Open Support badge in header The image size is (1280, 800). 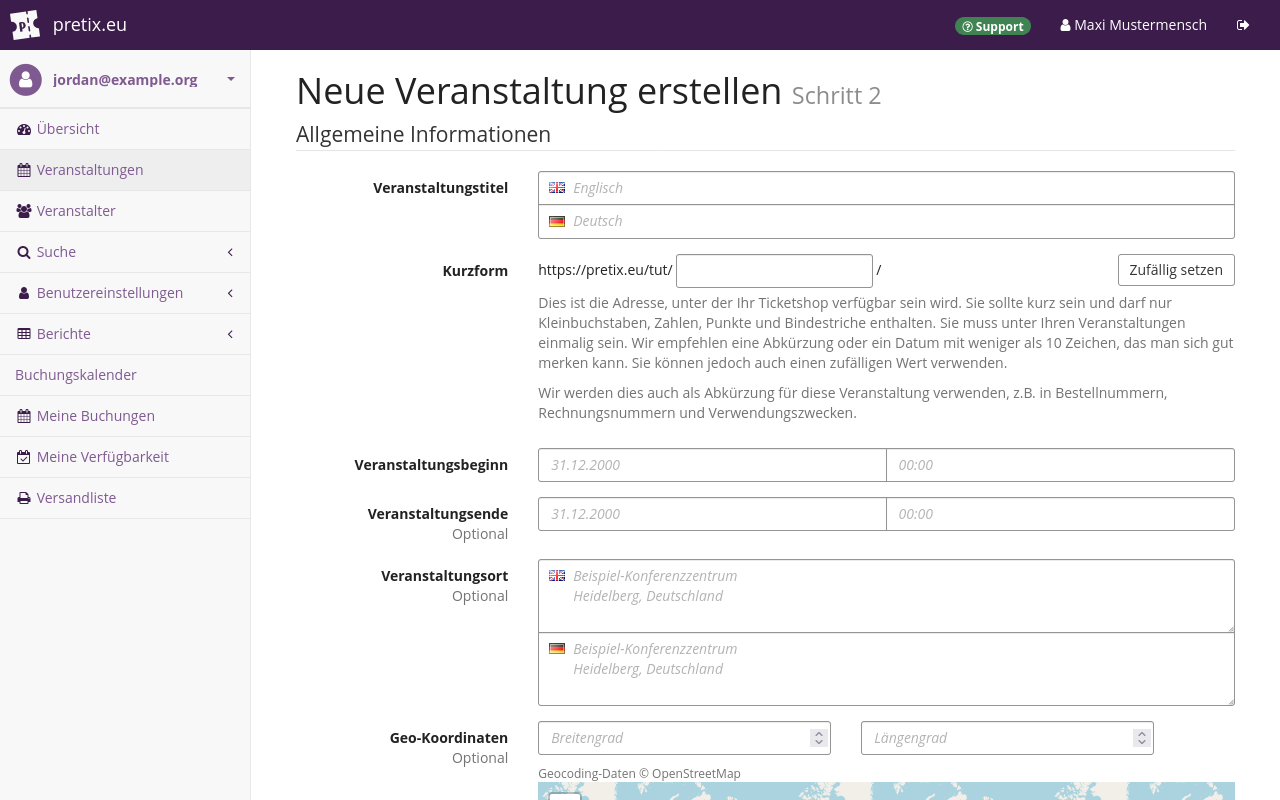992,26
